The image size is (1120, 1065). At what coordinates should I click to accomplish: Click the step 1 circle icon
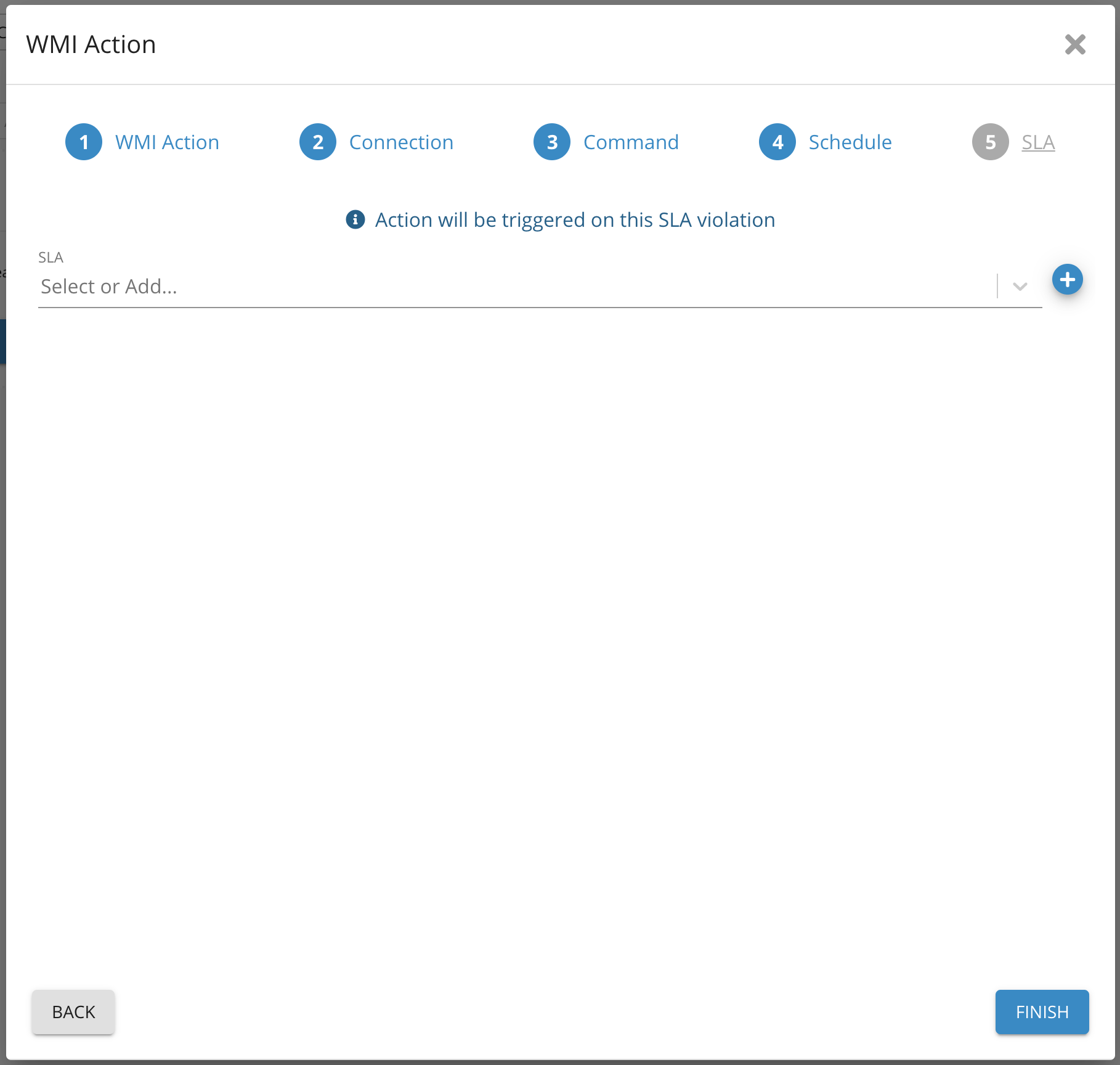click(x=84, y=142)
